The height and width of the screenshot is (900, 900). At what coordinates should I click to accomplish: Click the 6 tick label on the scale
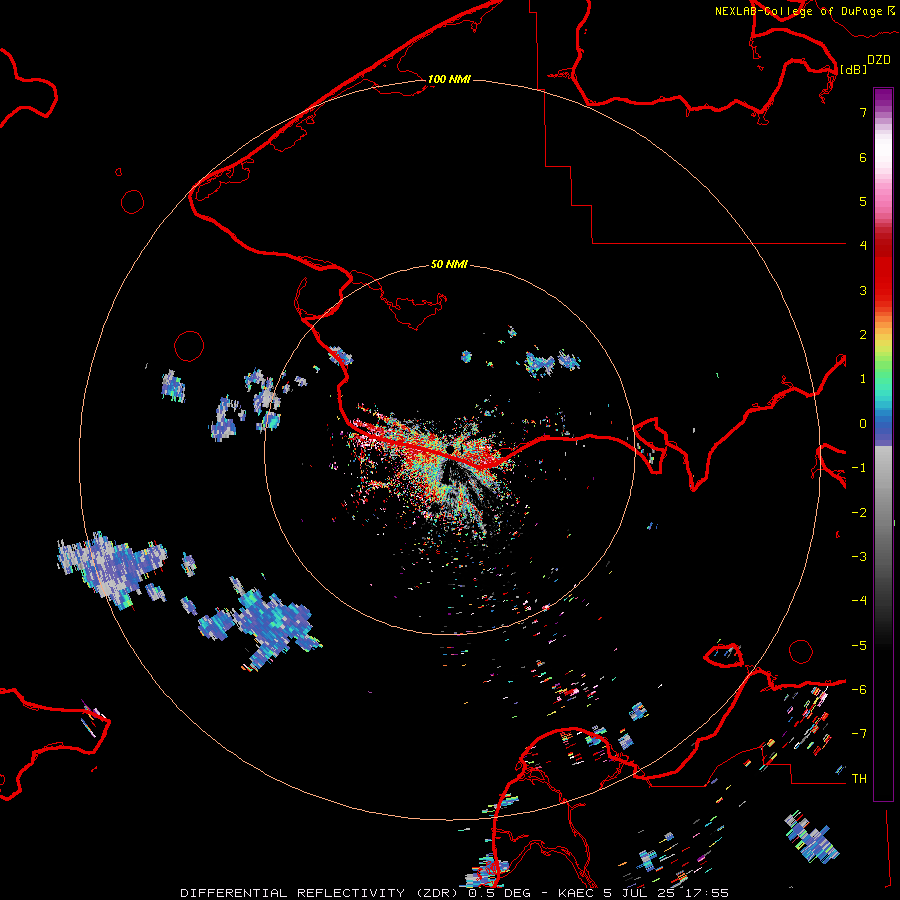click(863, 157)
